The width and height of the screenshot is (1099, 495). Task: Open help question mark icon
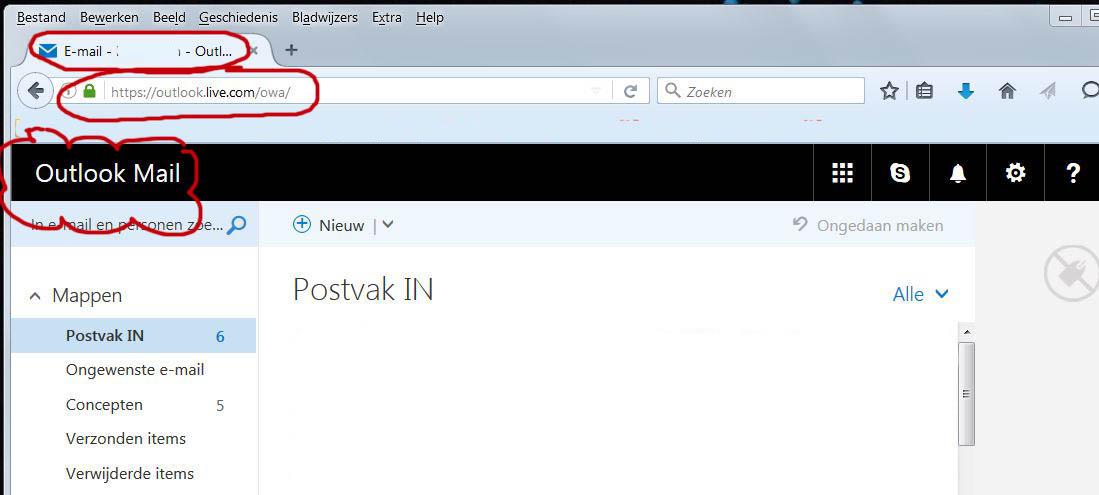point(1072,172)
